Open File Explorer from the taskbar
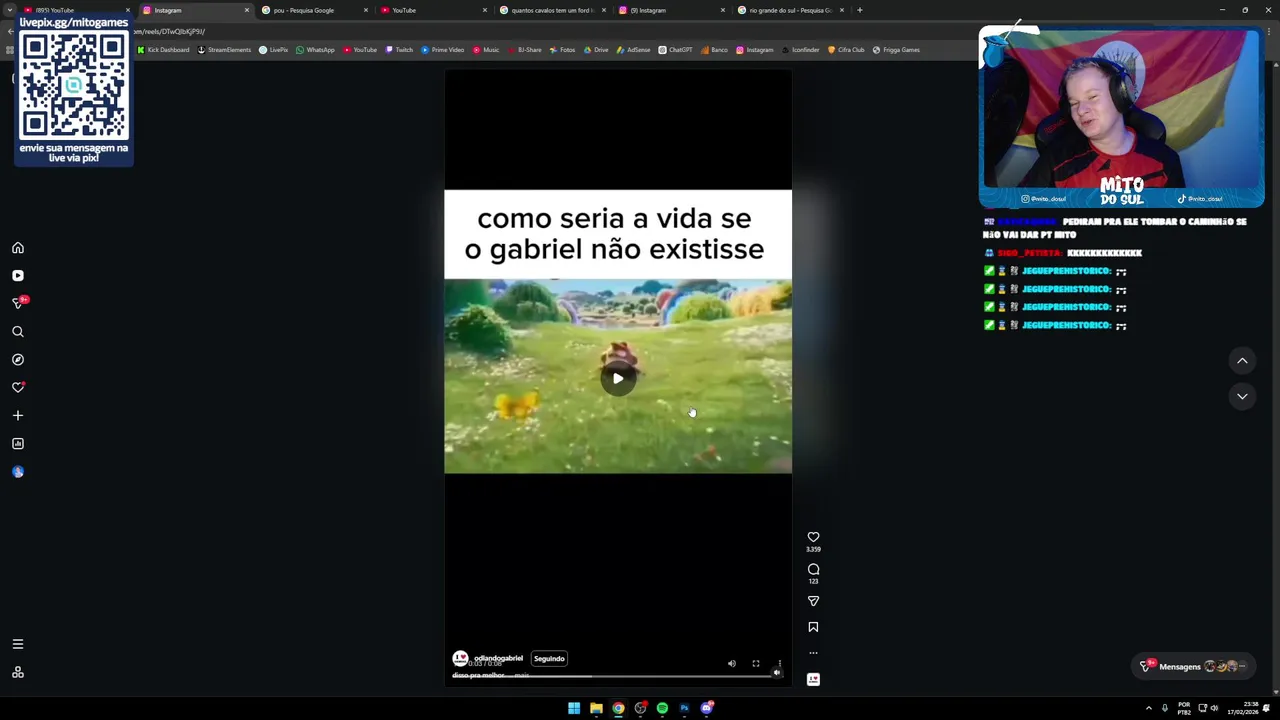The height and width of the screenshot is (720, 1280). tap(596, 708)
